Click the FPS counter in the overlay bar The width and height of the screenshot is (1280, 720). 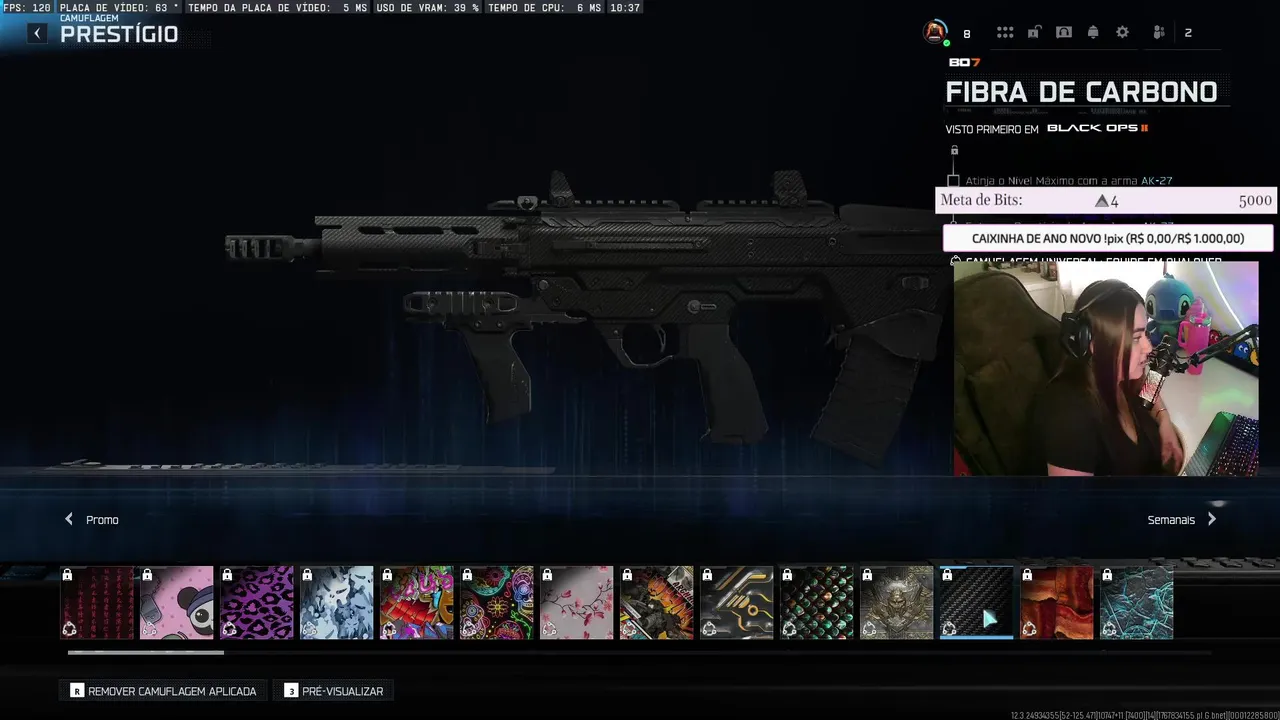click(x=27, y=7)
